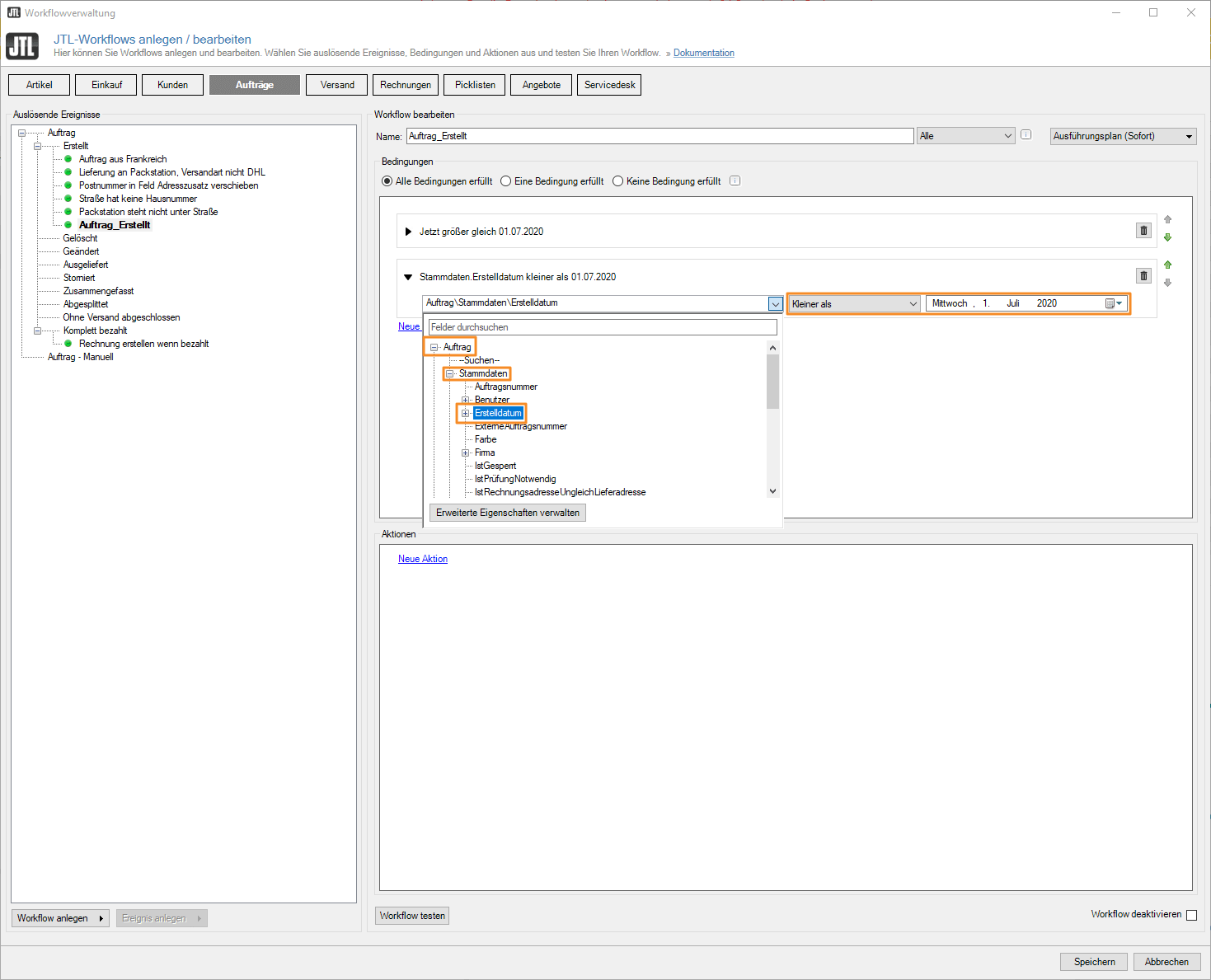Select 'Auftragsnummer' in field picker
The image size is (1211, 980).
[506, 387]
